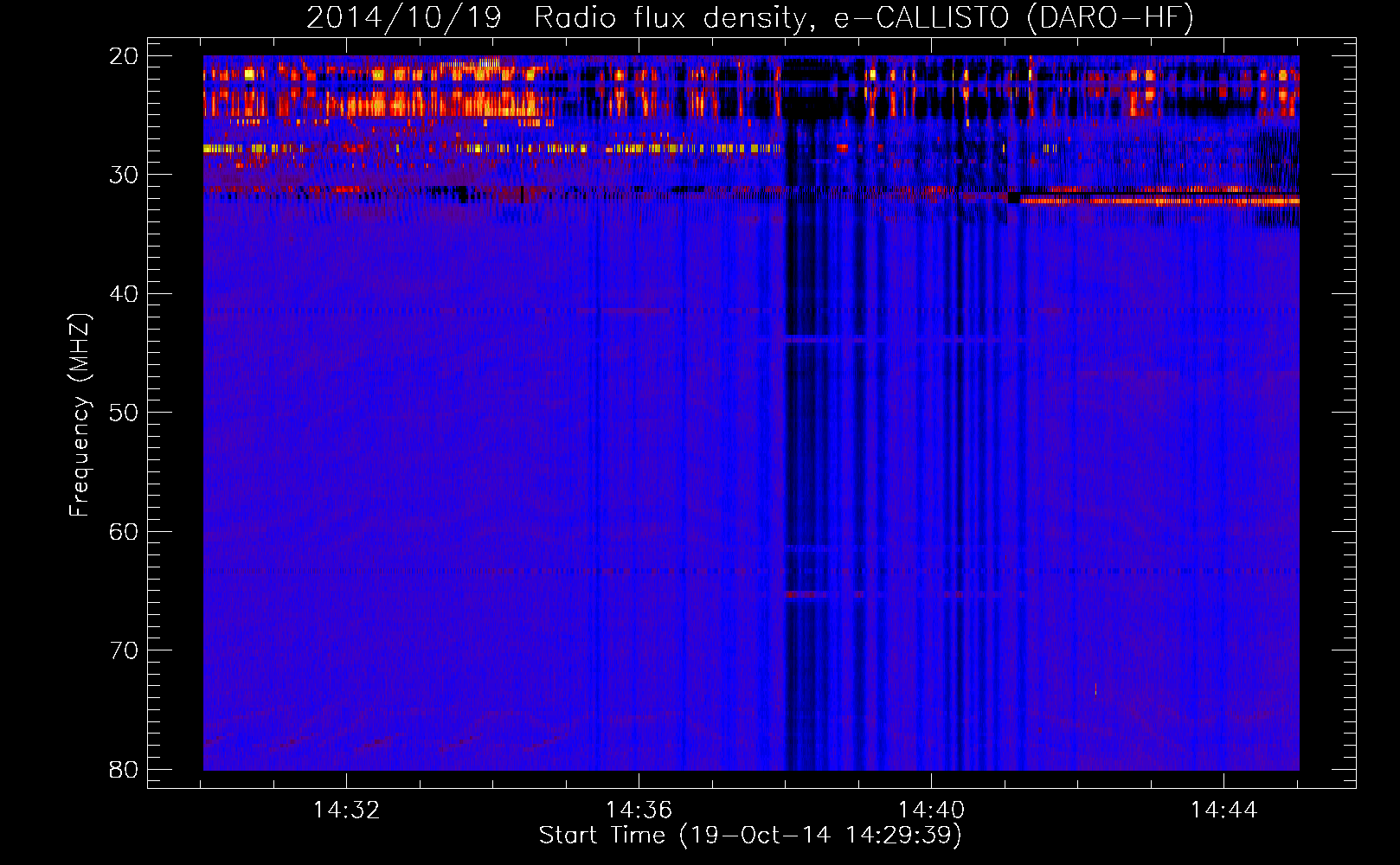Screen dimensions: 1400x865
Task: Click the plot title "Radio flux density, e-CALLISTO (DARO-HF)"
Action: coord(864,18)
